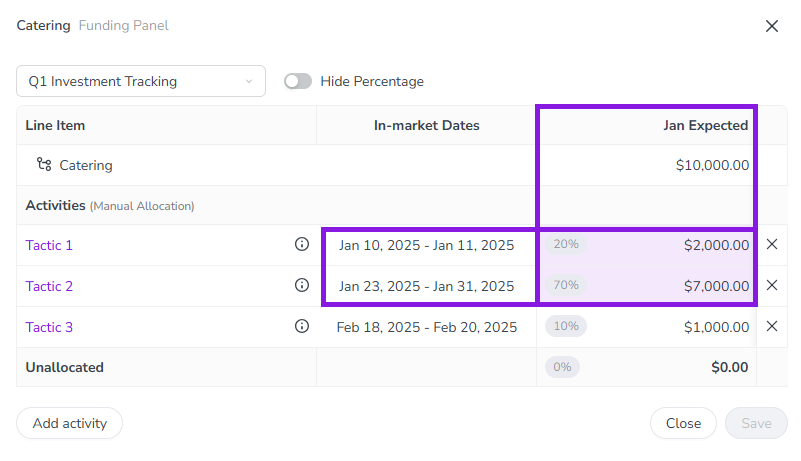Screen dimensions: 801x461
Task: Click the Jan Expected column header
Action: pyautogui.click(x=705, y=125)
